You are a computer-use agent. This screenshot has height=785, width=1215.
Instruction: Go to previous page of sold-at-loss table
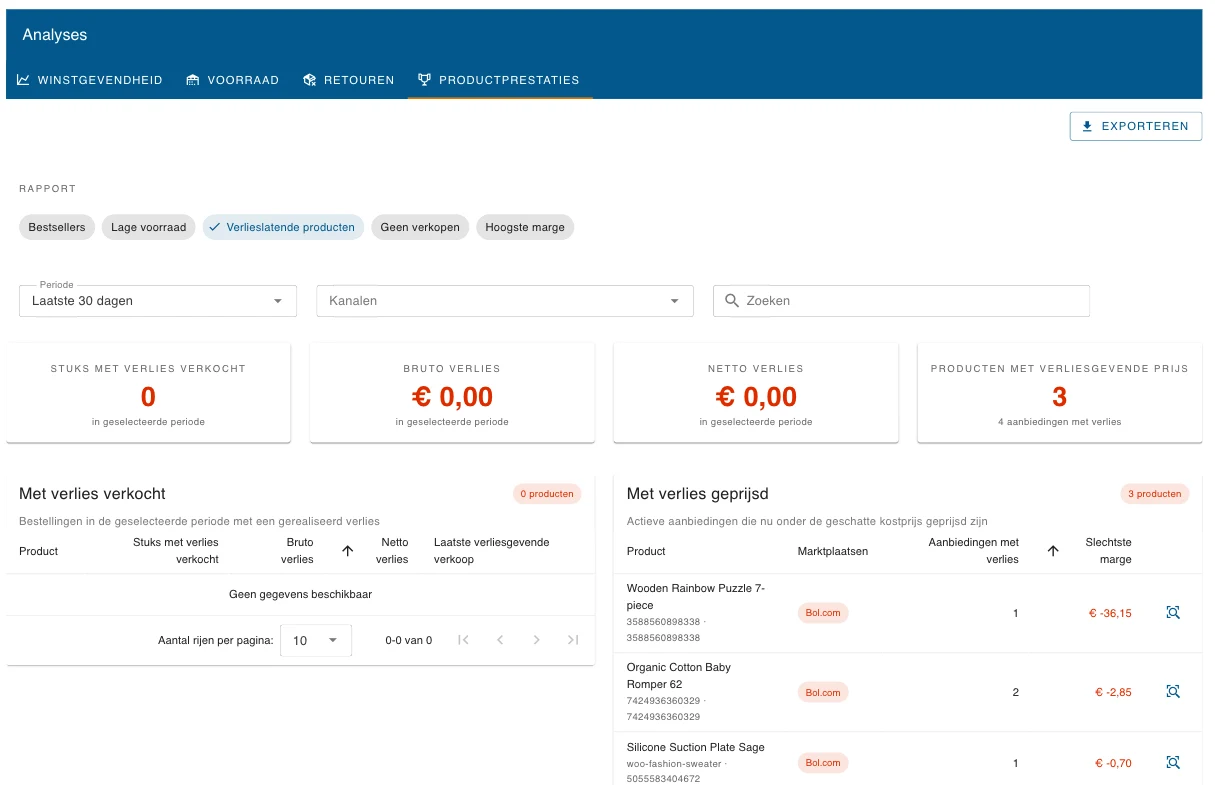500,640
